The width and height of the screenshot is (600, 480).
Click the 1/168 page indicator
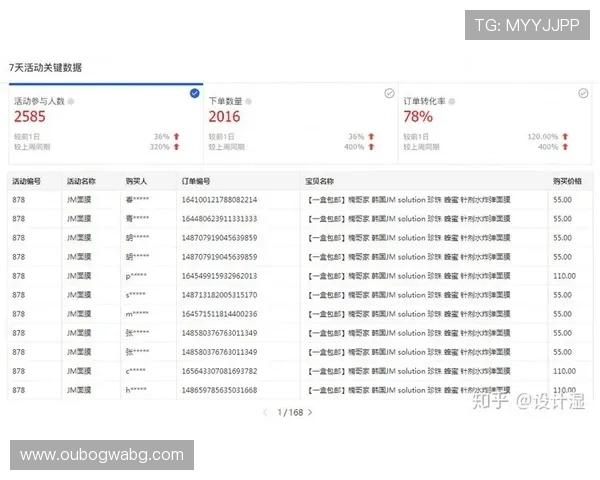(290, 412)
